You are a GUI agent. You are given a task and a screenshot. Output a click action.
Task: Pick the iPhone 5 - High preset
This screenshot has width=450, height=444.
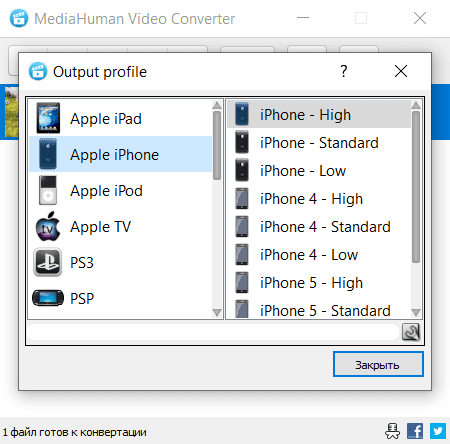[x=319, y=283]
